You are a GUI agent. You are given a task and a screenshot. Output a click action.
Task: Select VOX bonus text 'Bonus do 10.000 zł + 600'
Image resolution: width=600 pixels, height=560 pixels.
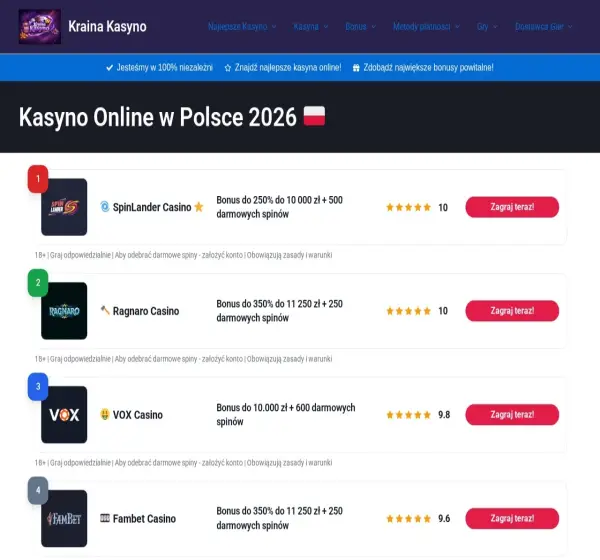(x=263, y=408)
